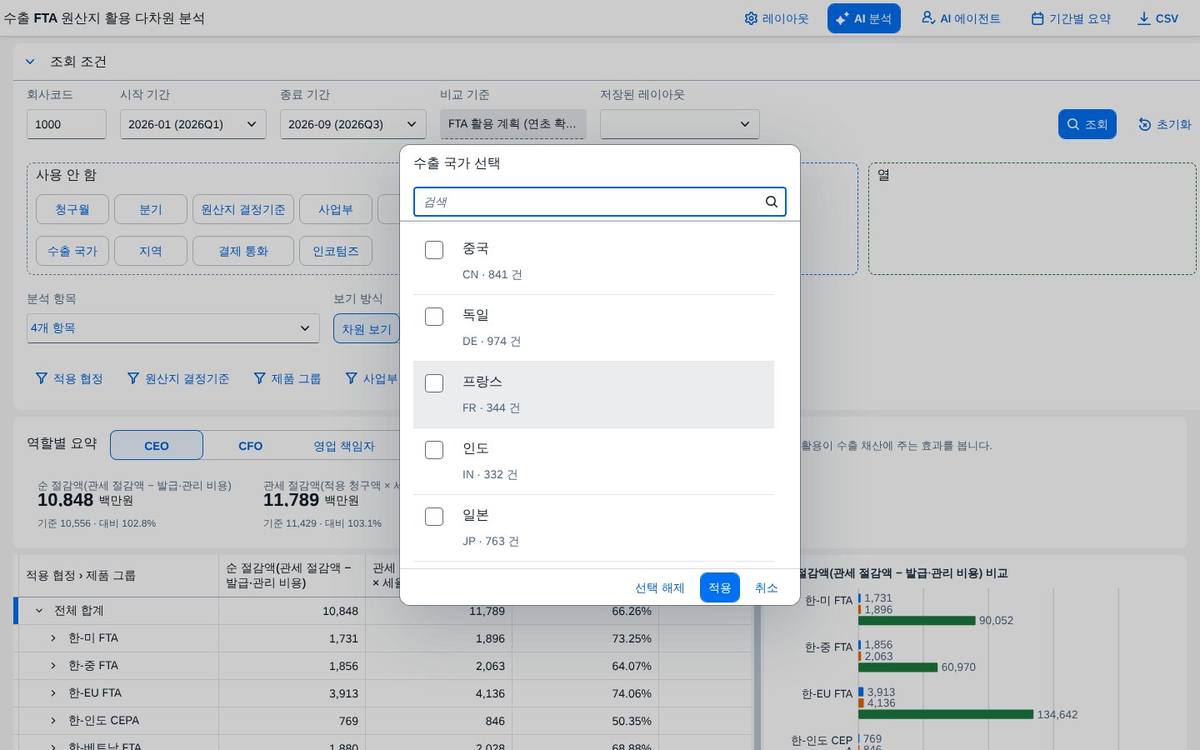Viewport: 1200px width, 750px height.
Task: Select the 수출 국가 dimension chip
Action: pos(72,251)
